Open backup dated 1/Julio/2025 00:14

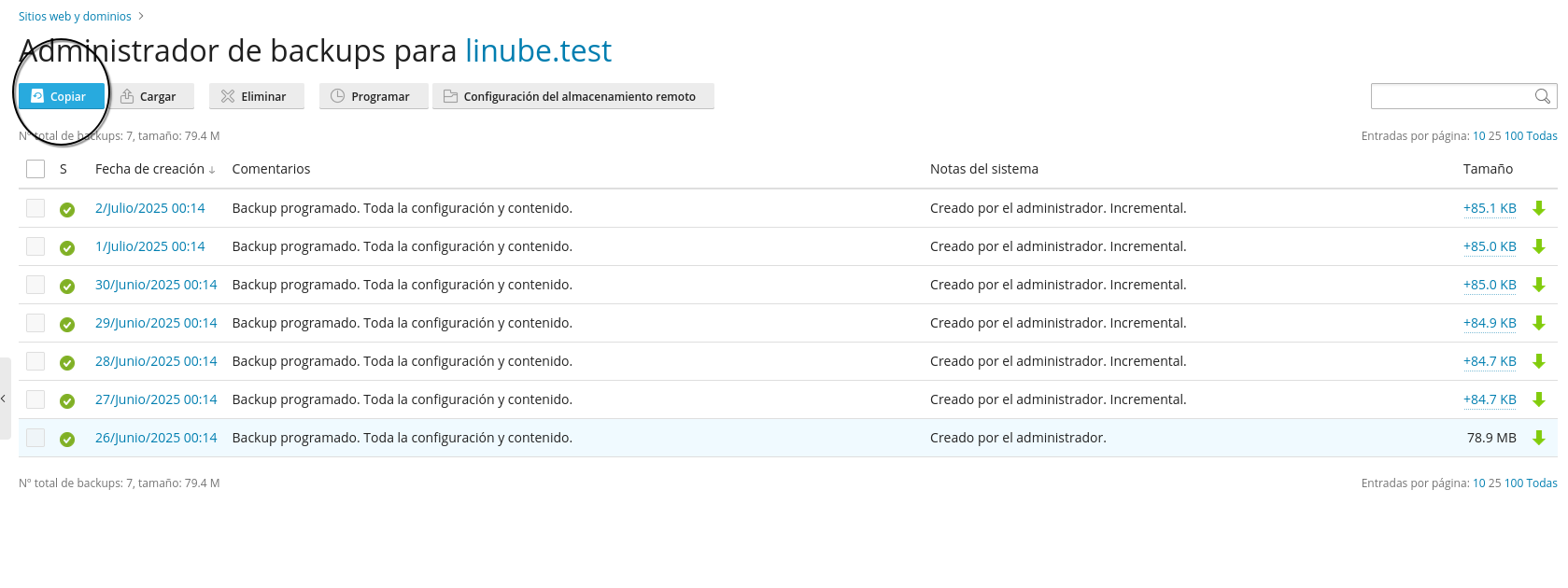pyautogui.click(x=149, y=246)
